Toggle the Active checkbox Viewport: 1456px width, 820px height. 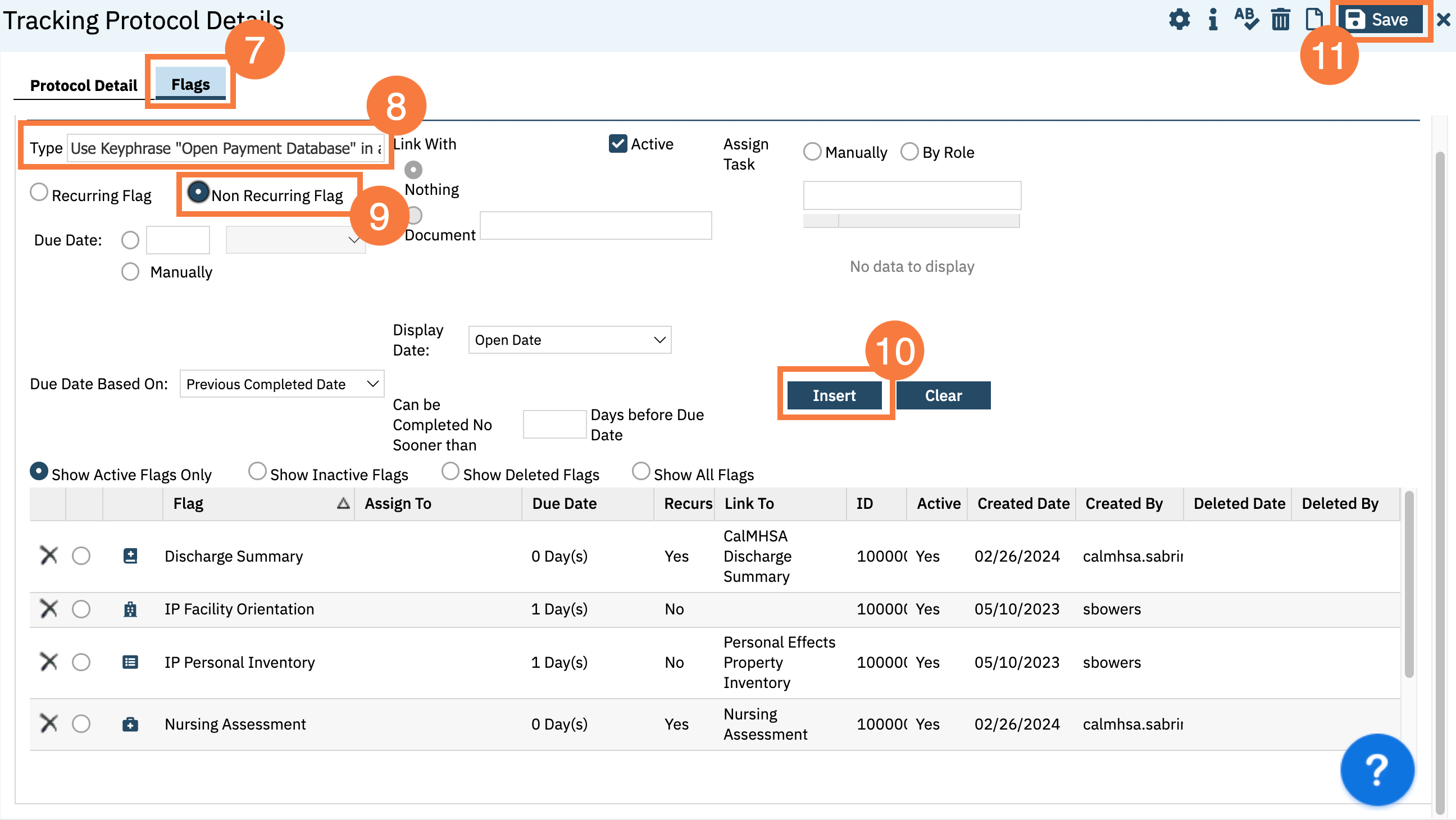(618, 144)
